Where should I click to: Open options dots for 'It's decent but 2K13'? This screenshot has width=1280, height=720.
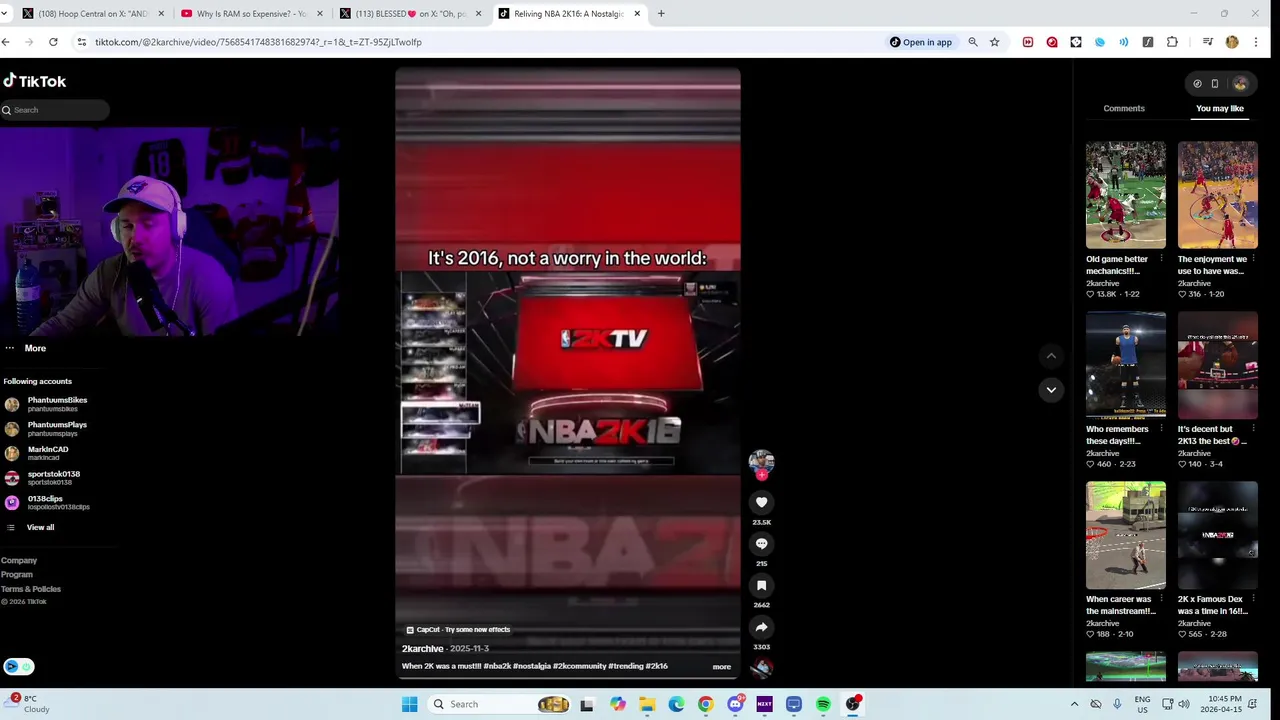coord(1253,429)
